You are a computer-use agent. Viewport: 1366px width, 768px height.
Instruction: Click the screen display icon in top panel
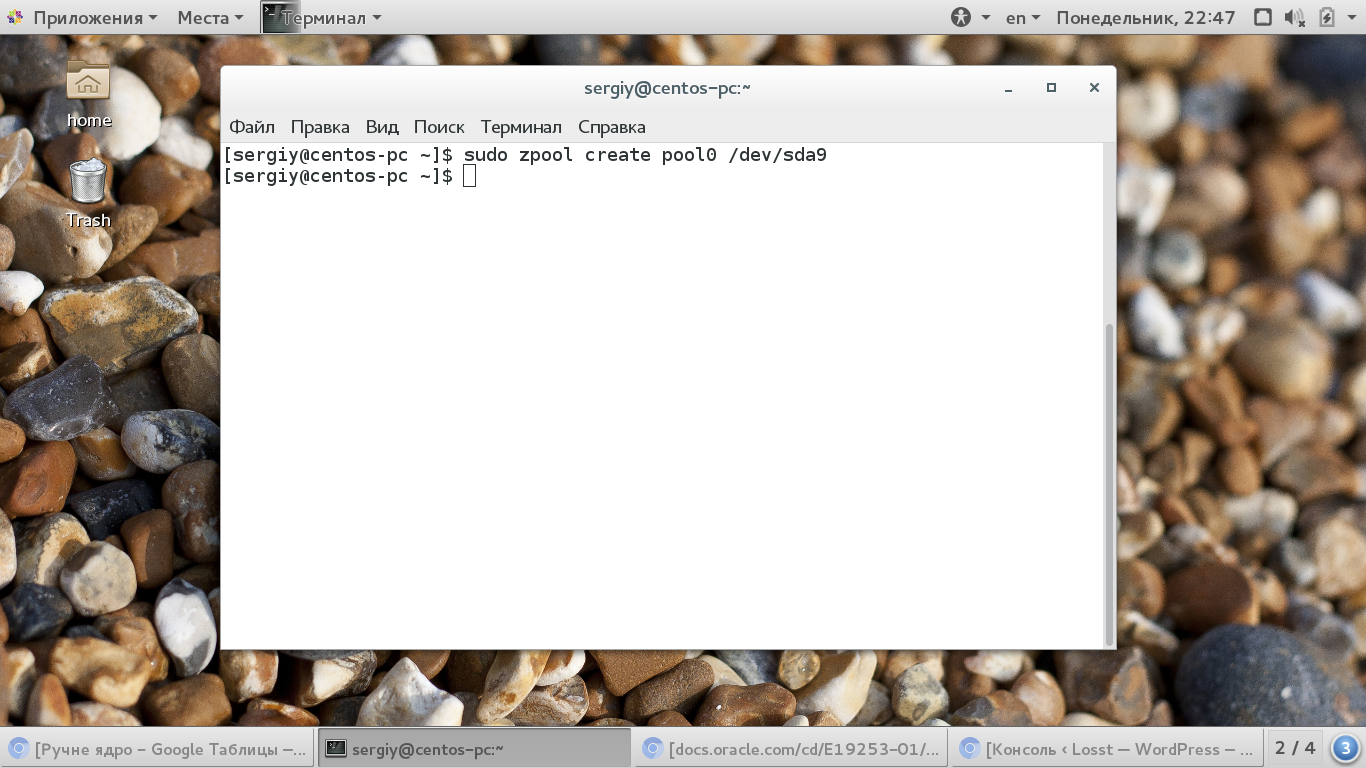click(x=1263, y=17)
